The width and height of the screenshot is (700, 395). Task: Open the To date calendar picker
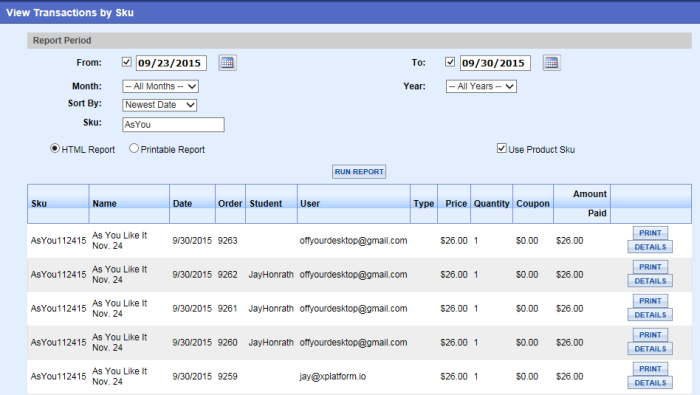tap(552, 62)
